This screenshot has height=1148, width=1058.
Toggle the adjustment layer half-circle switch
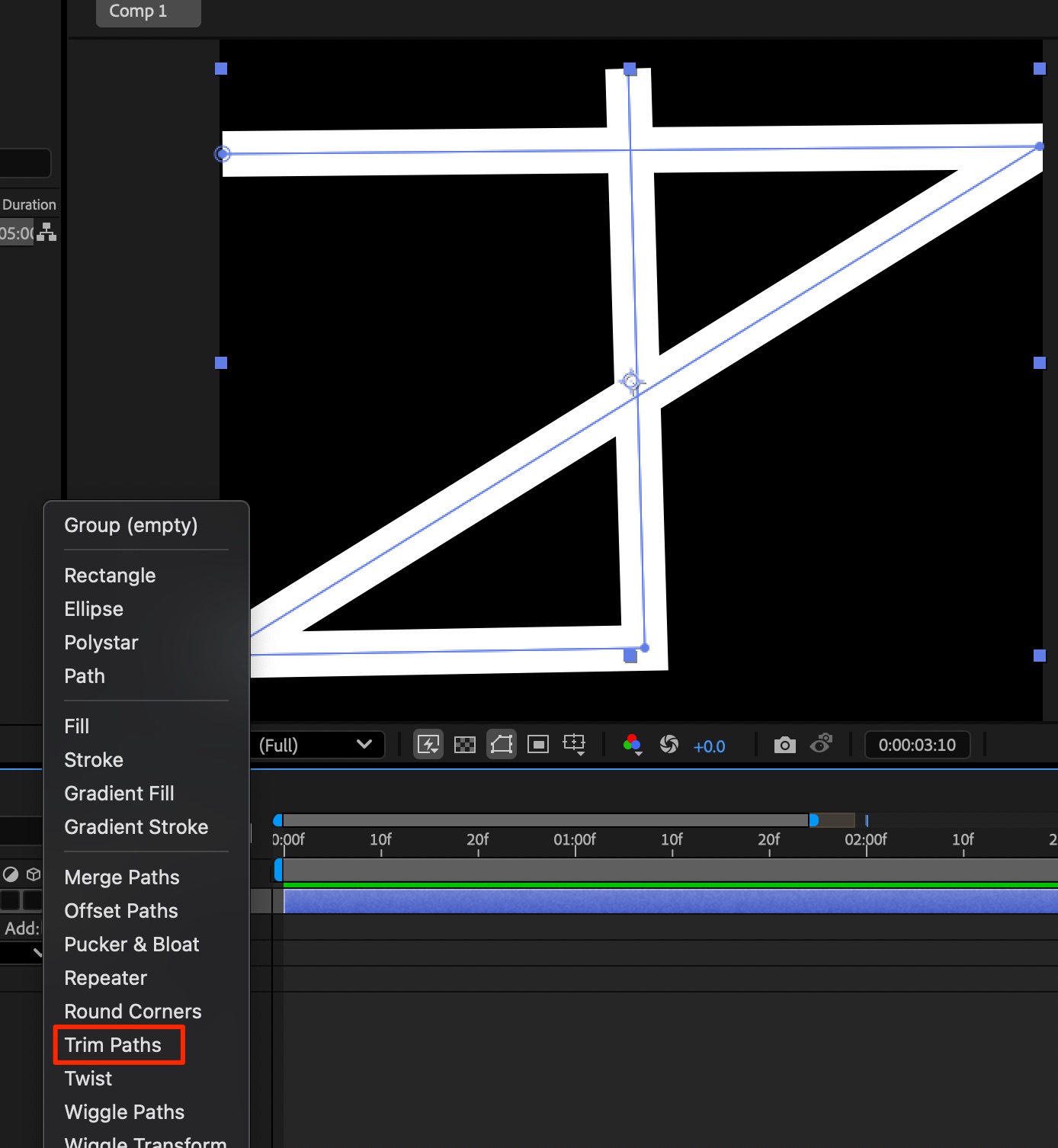pos(11,874)
